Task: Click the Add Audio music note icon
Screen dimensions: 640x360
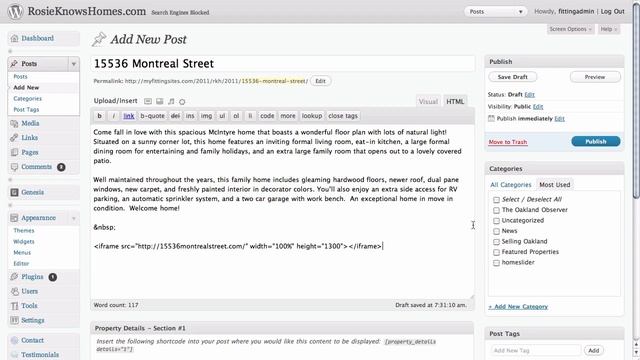Action: tap(171, 101)
